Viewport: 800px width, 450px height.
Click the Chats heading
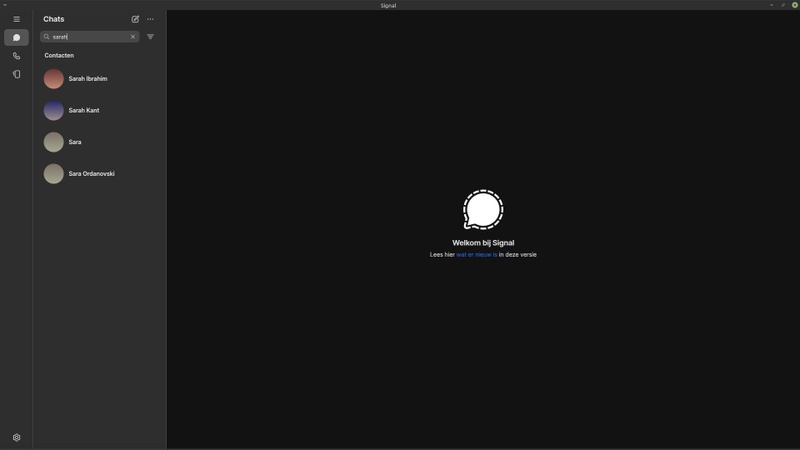[54, 19]
